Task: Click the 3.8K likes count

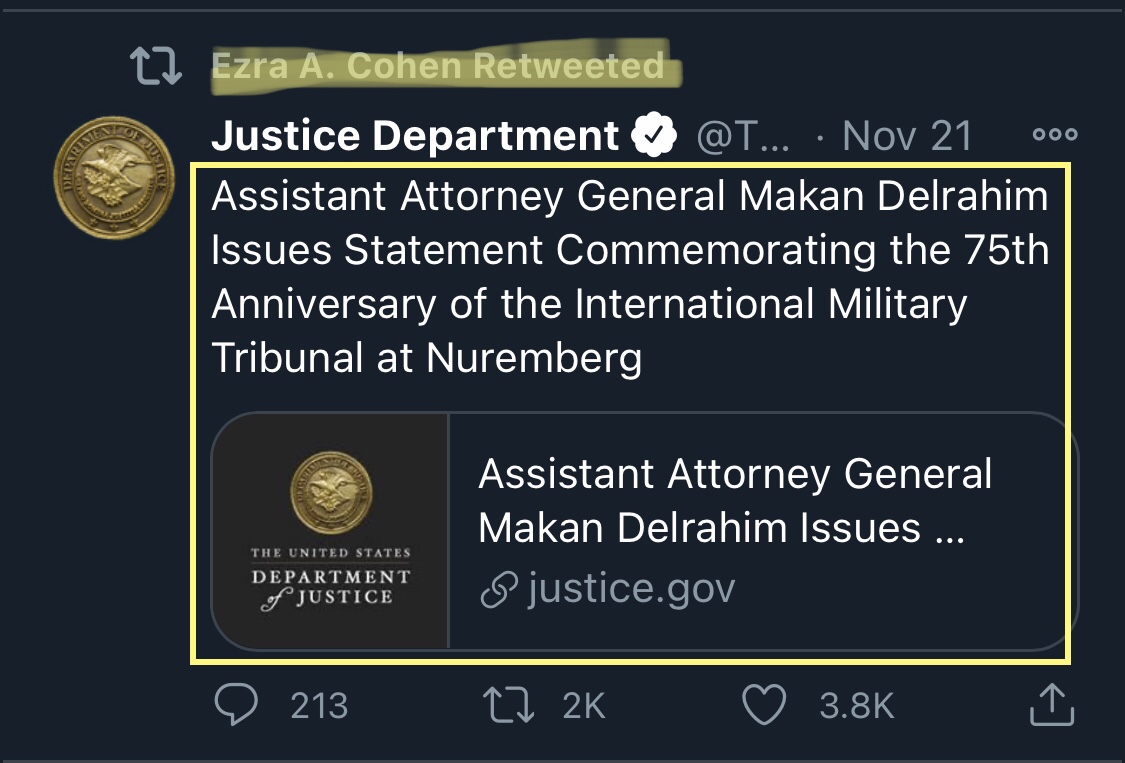Action: [857, 706]
